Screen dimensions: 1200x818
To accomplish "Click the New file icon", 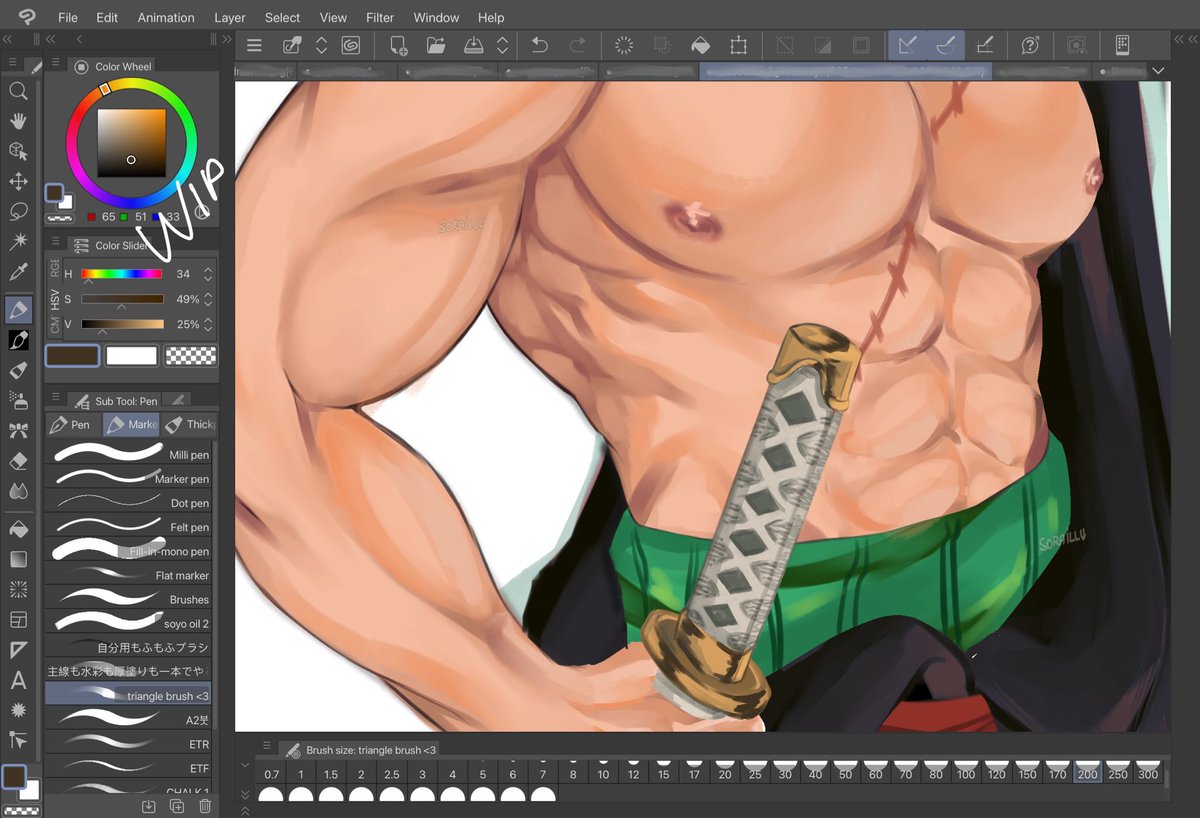I will tap(398, 45).
